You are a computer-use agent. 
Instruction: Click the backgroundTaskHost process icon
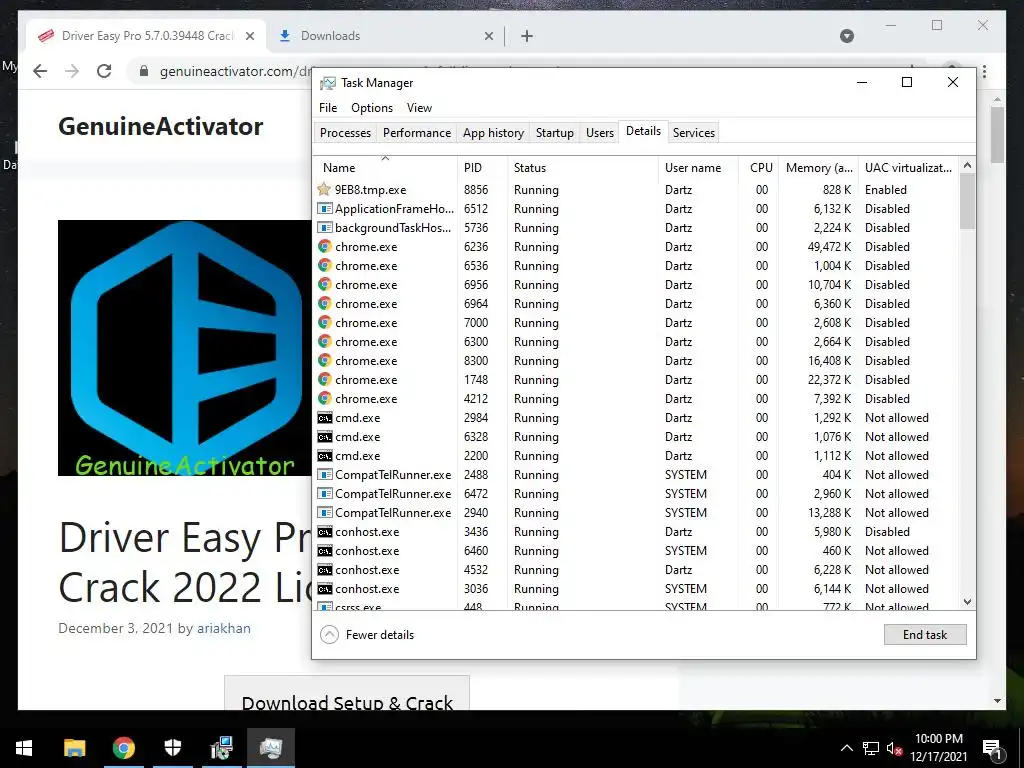(324, 227)
